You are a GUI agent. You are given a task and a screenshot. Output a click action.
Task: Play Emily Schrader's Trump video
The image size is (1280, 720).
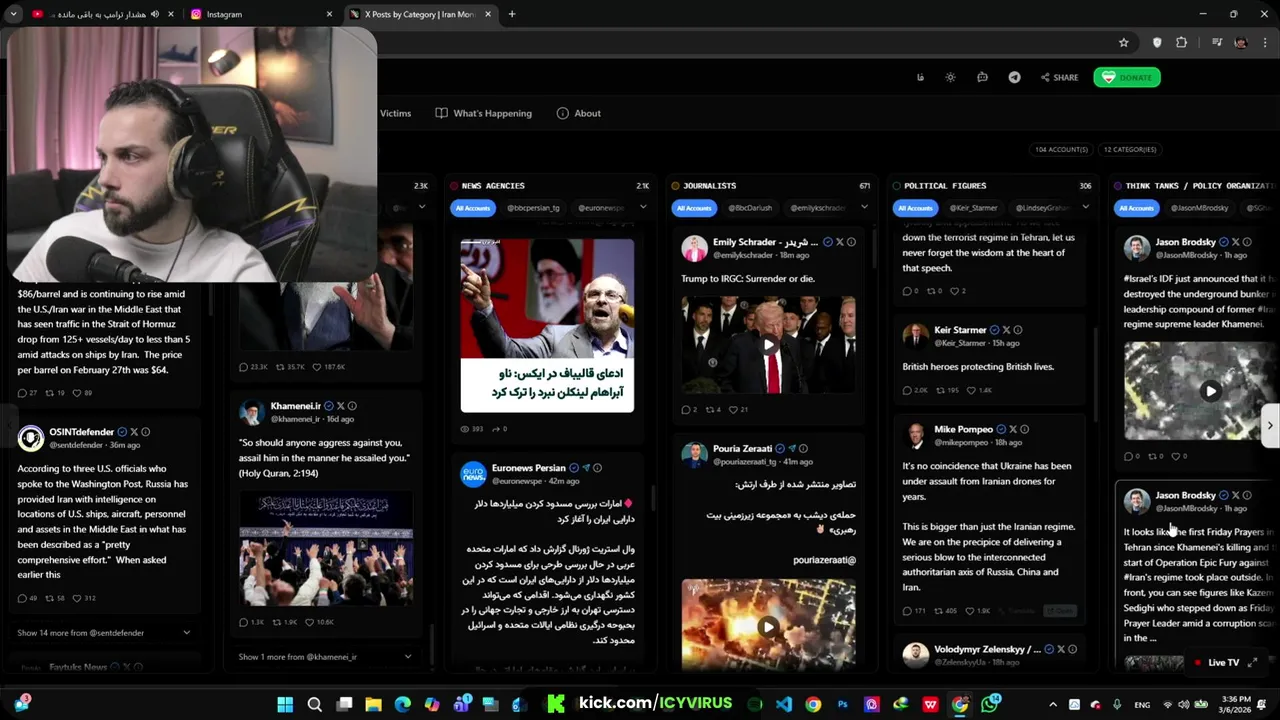768,345
